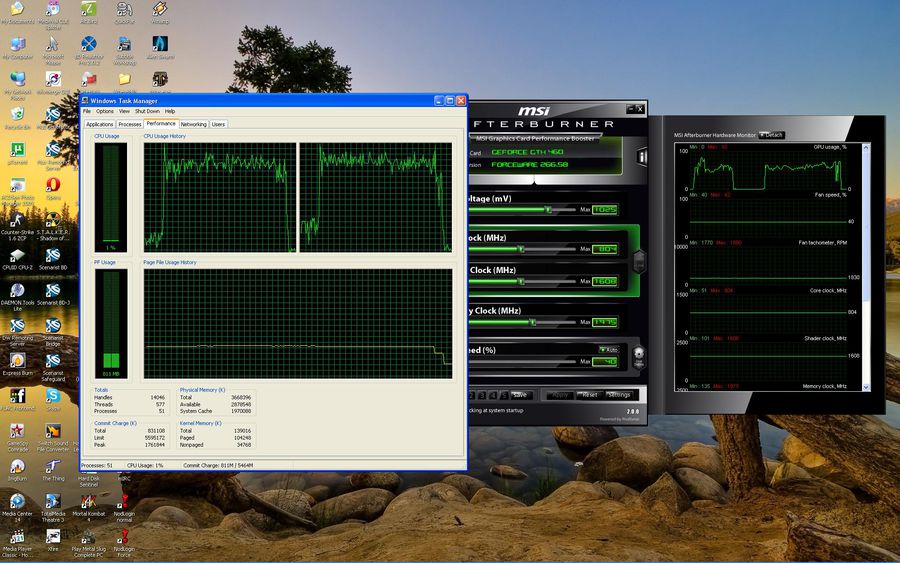Open Afterburner Settings button

pos(619,395)
